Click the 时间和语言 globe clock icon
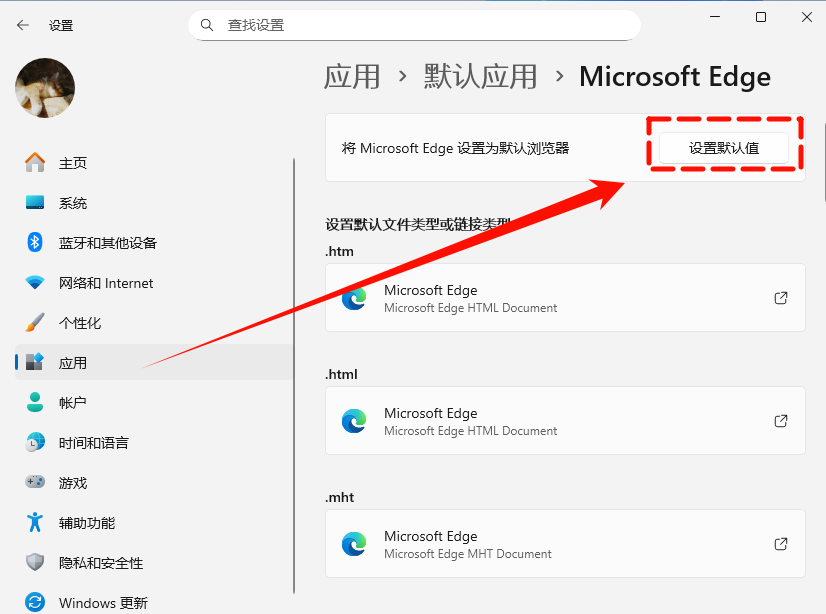Image resolution: width=826 pixels, height=614 pixels. coord(35,443)
